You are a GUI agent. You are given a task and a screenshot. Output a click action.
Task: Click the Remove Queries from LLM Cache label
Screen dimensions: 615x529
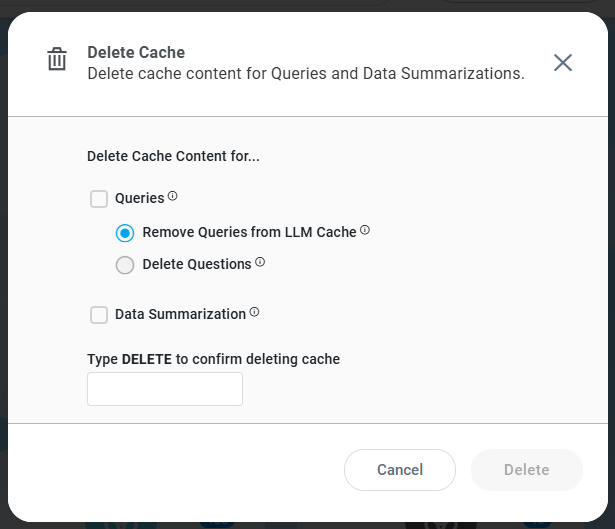click(249, 232)
